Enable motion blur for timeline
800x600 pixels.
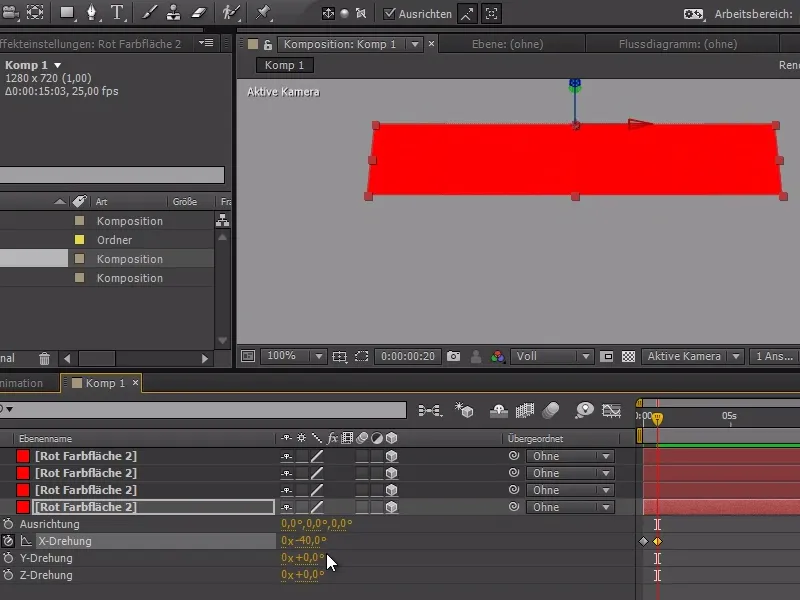551,410
